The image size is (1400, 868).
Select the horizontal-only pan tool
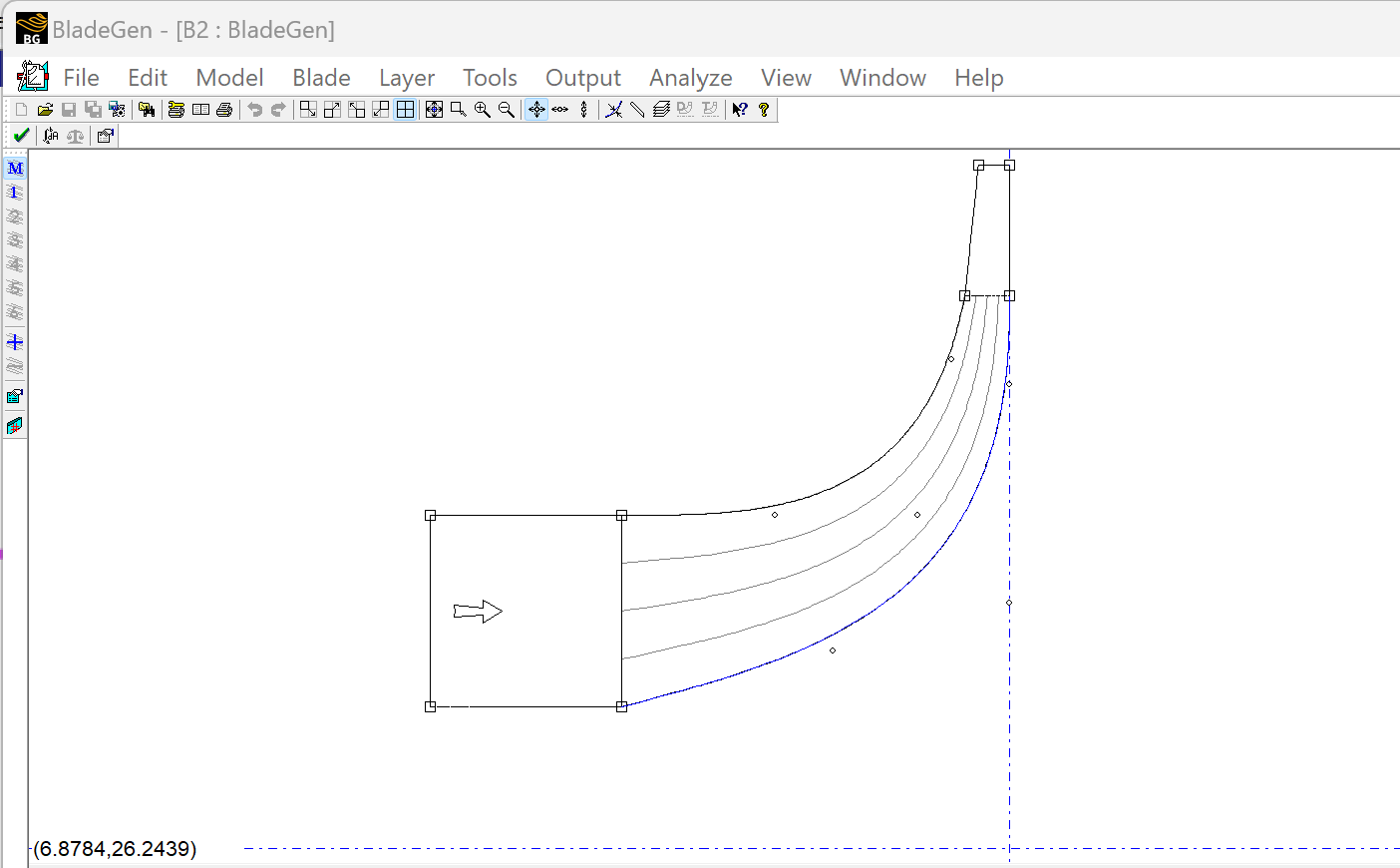[560, 110]
